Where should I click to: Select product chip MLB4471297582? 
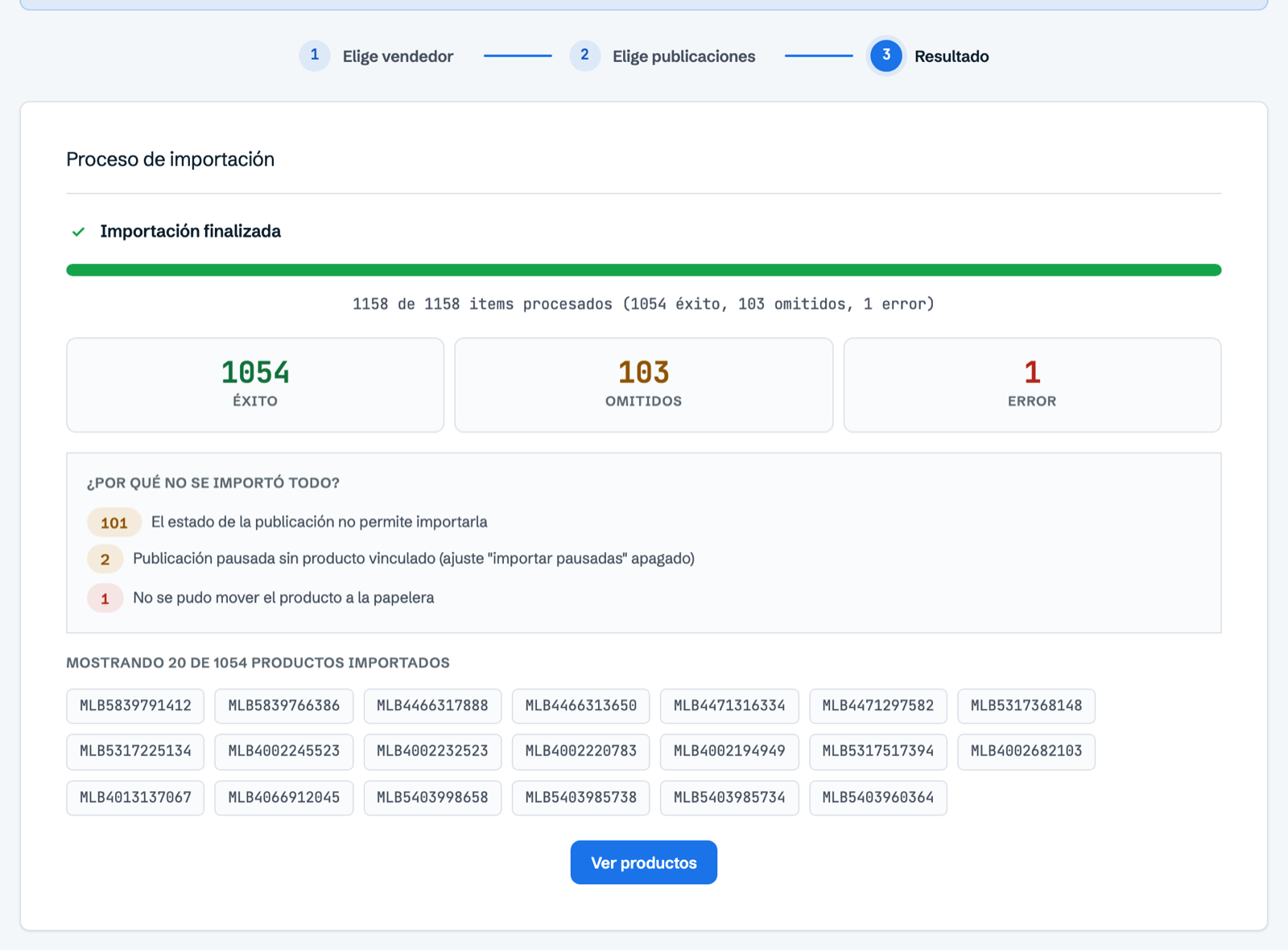[878, 706]
